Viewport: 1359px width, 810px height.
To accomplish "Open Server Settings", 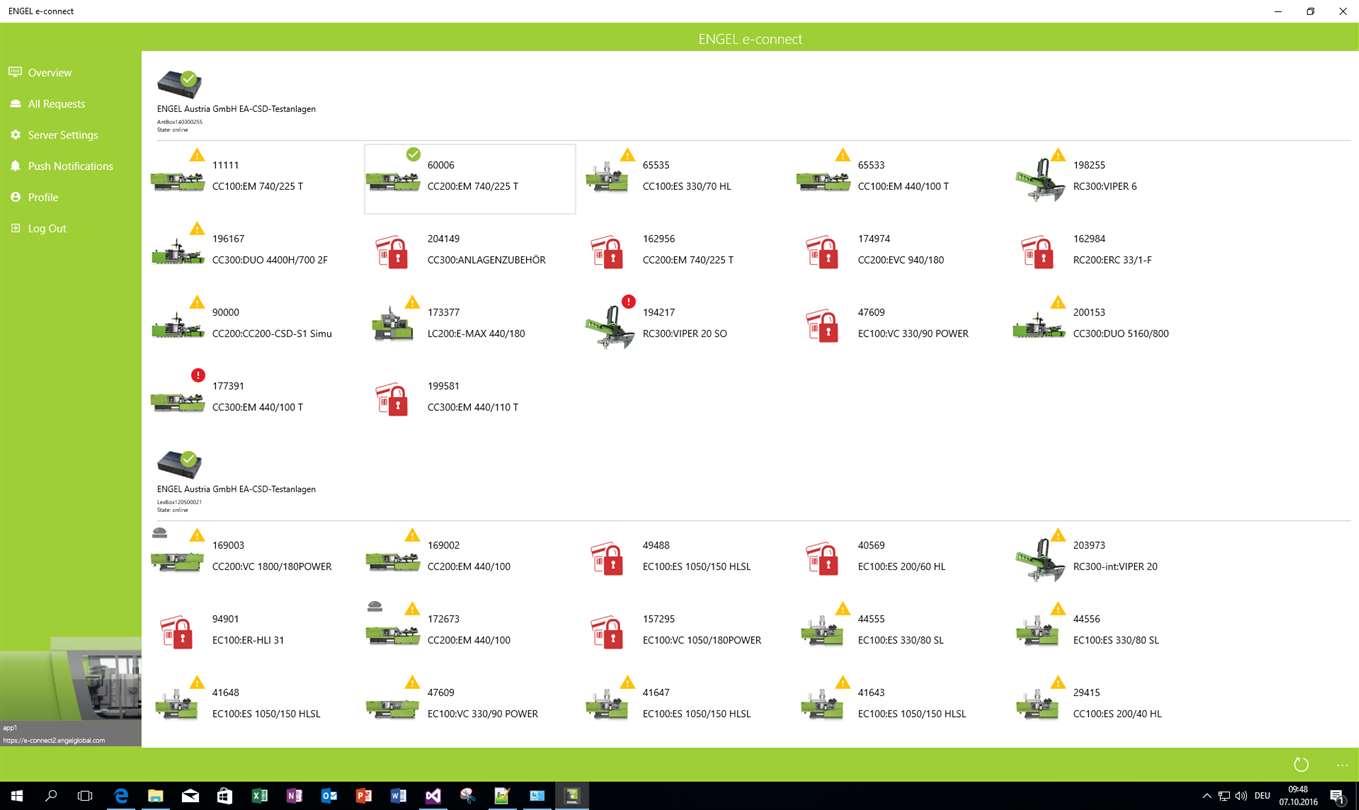I will pyautogui.click(x=62, y=135).
